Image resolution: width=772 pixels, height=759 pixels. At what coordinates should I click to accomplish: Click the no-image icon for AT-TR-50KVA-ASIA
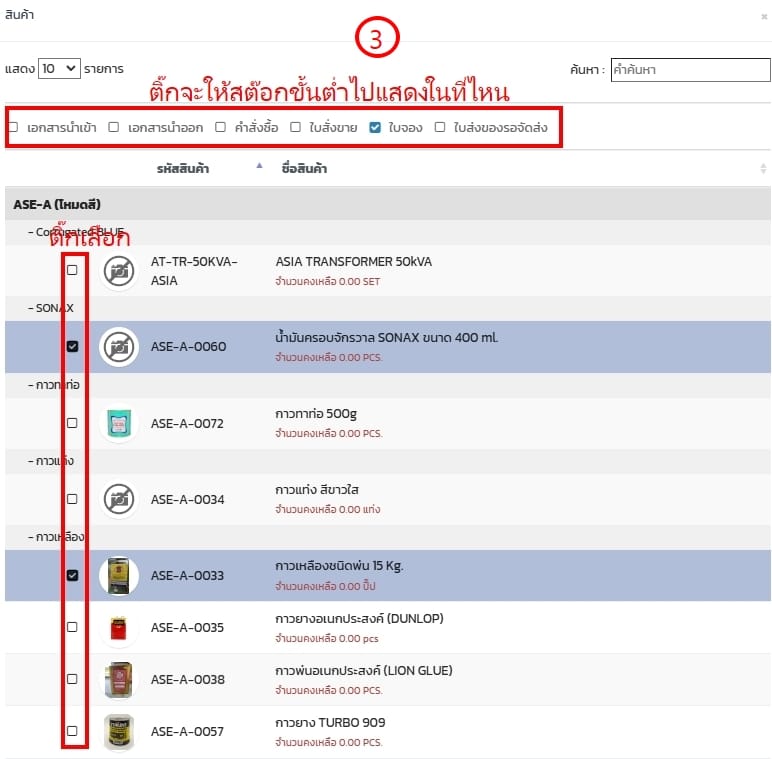[x=119, y=271]
